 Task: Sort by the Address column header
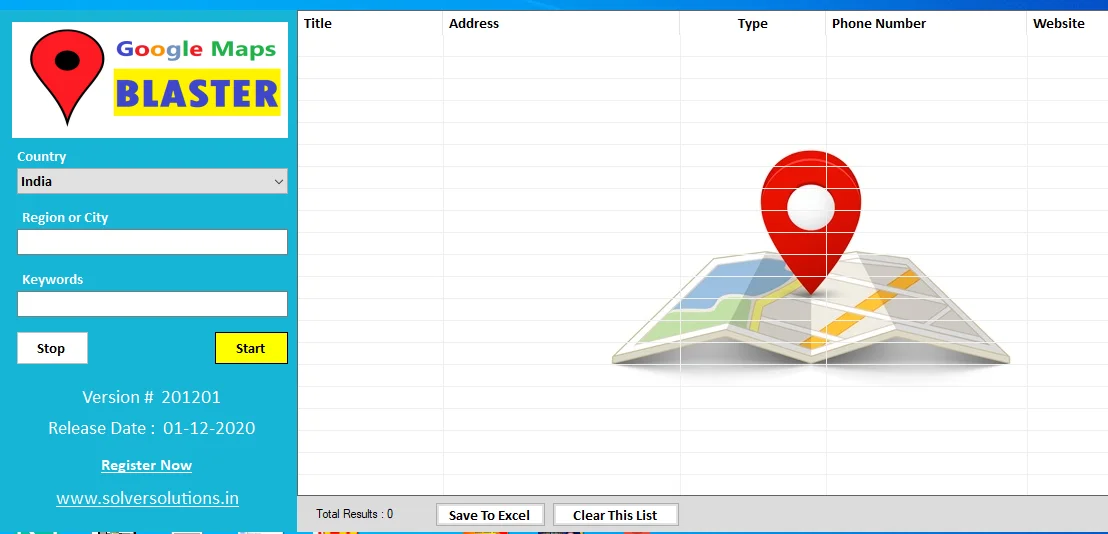[474, 23]
